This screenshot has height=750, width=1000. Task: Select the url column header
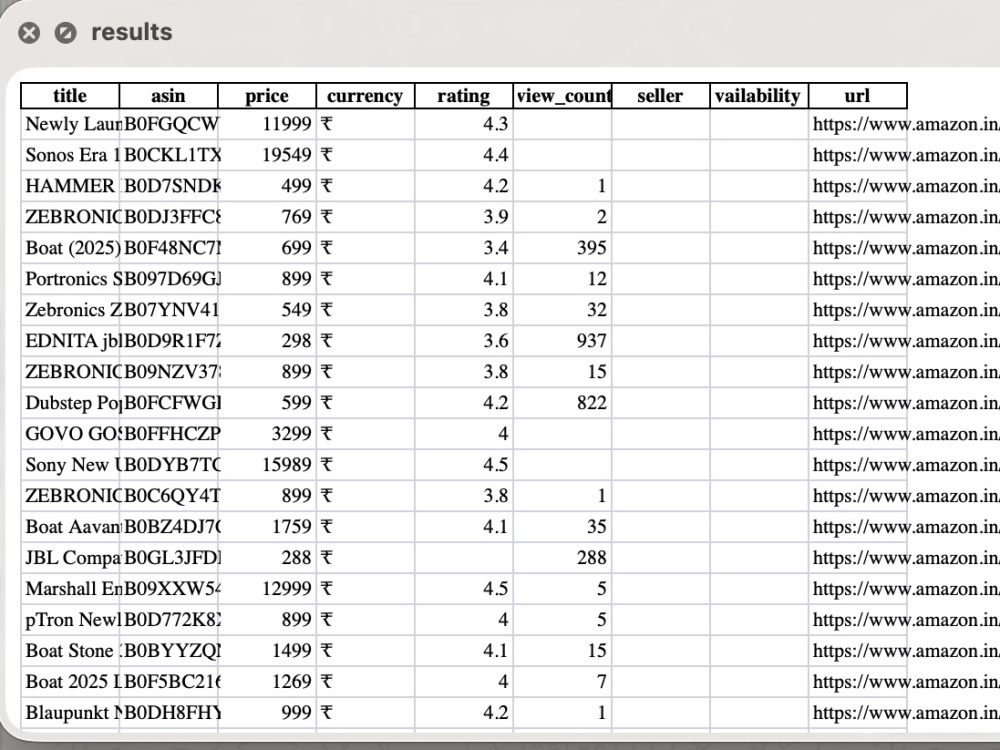[857, 96]
